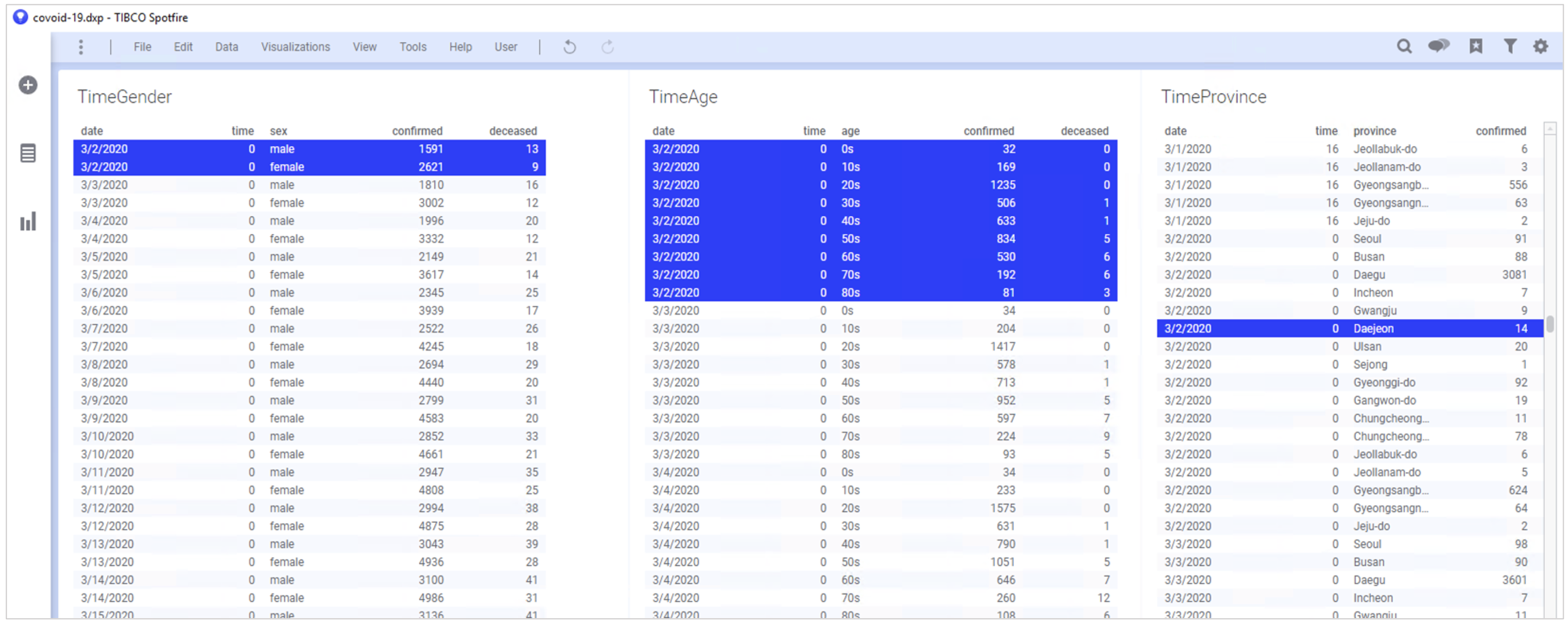Click the Undo arrow icon

coord(569,47)
